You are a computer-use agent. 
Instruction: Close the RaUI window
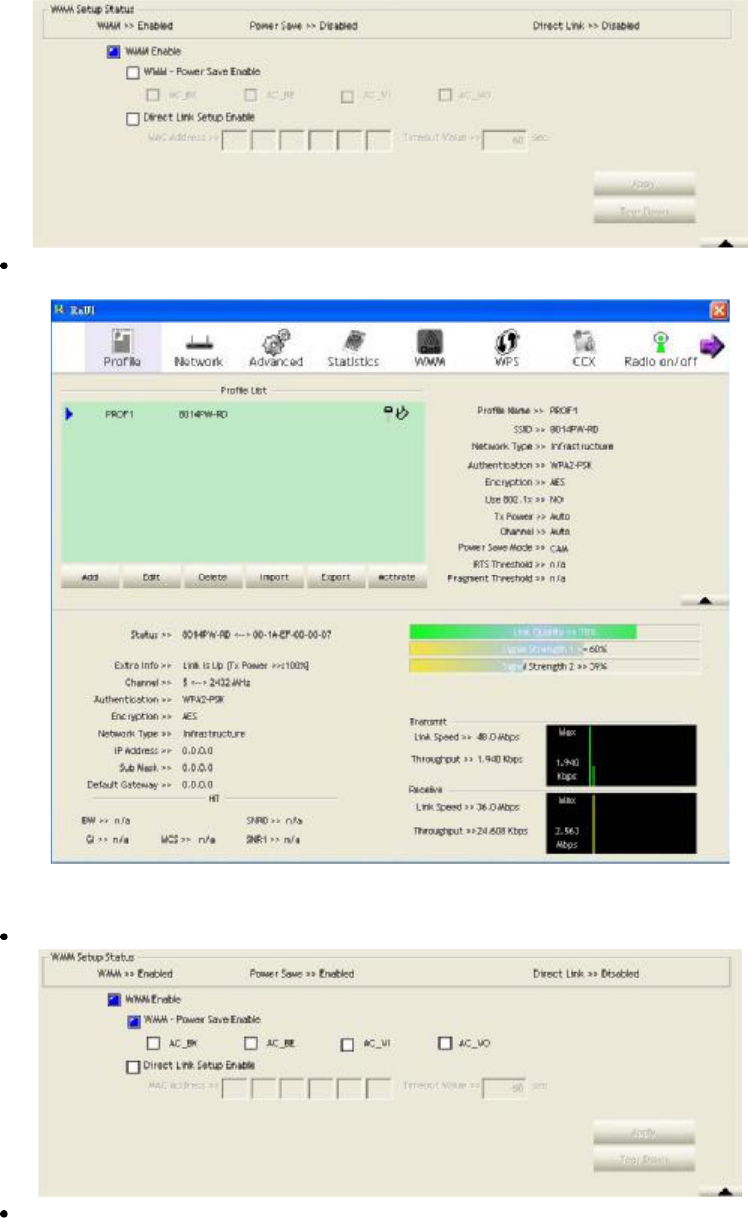click(x=719, y=310)
